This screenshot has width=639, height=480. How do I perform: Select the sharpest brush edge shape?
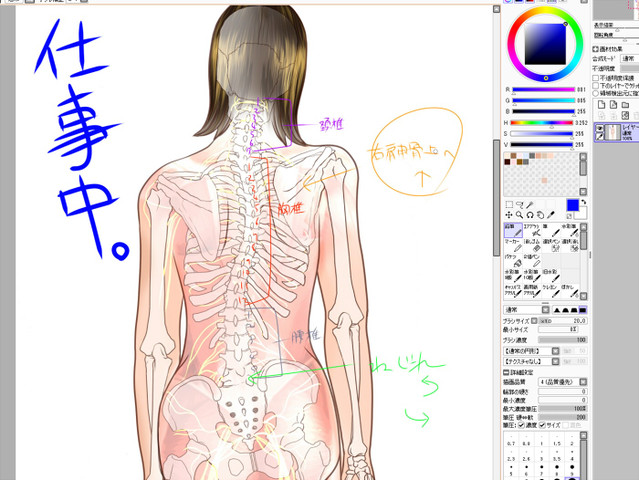coord(583,310)
